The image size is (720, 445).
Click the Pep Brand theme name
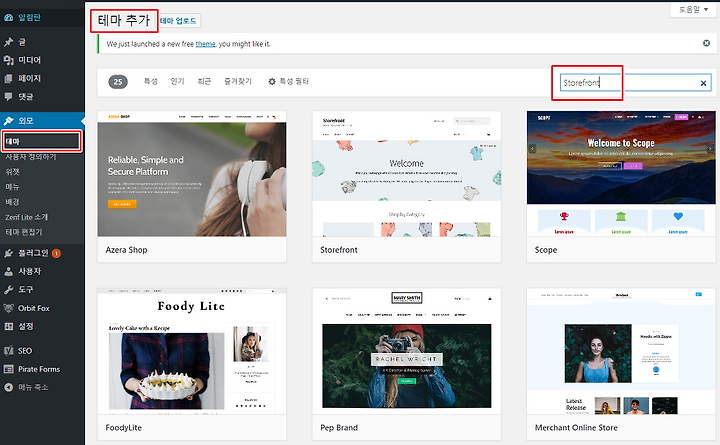pyautogui.click(x=339, y=428)
